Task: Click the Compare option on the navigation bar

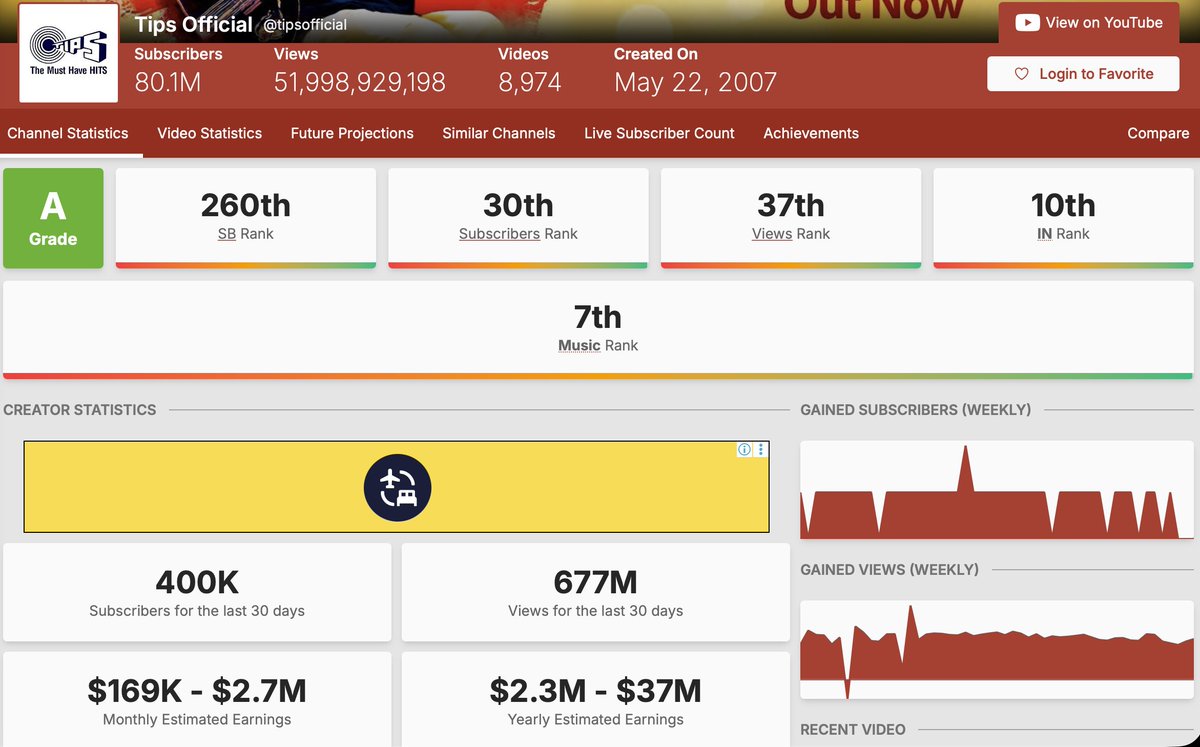Action: coord(1157,133)
